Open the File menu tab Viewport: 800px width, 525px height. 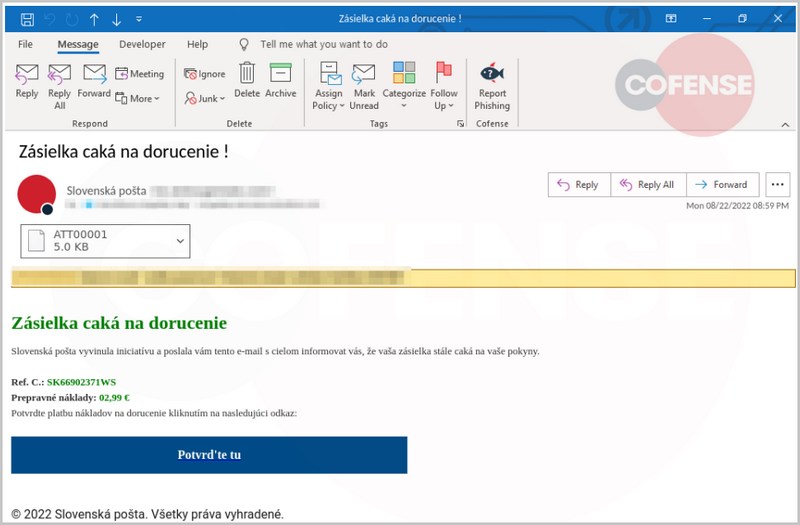click(x=26, y=44)
